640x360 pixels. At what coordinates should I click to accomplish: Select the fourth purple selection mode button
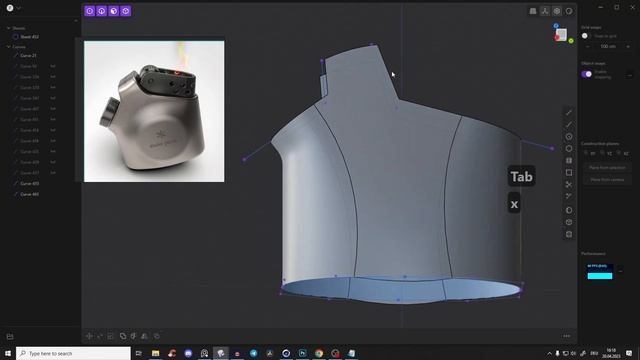click(126, 11)
